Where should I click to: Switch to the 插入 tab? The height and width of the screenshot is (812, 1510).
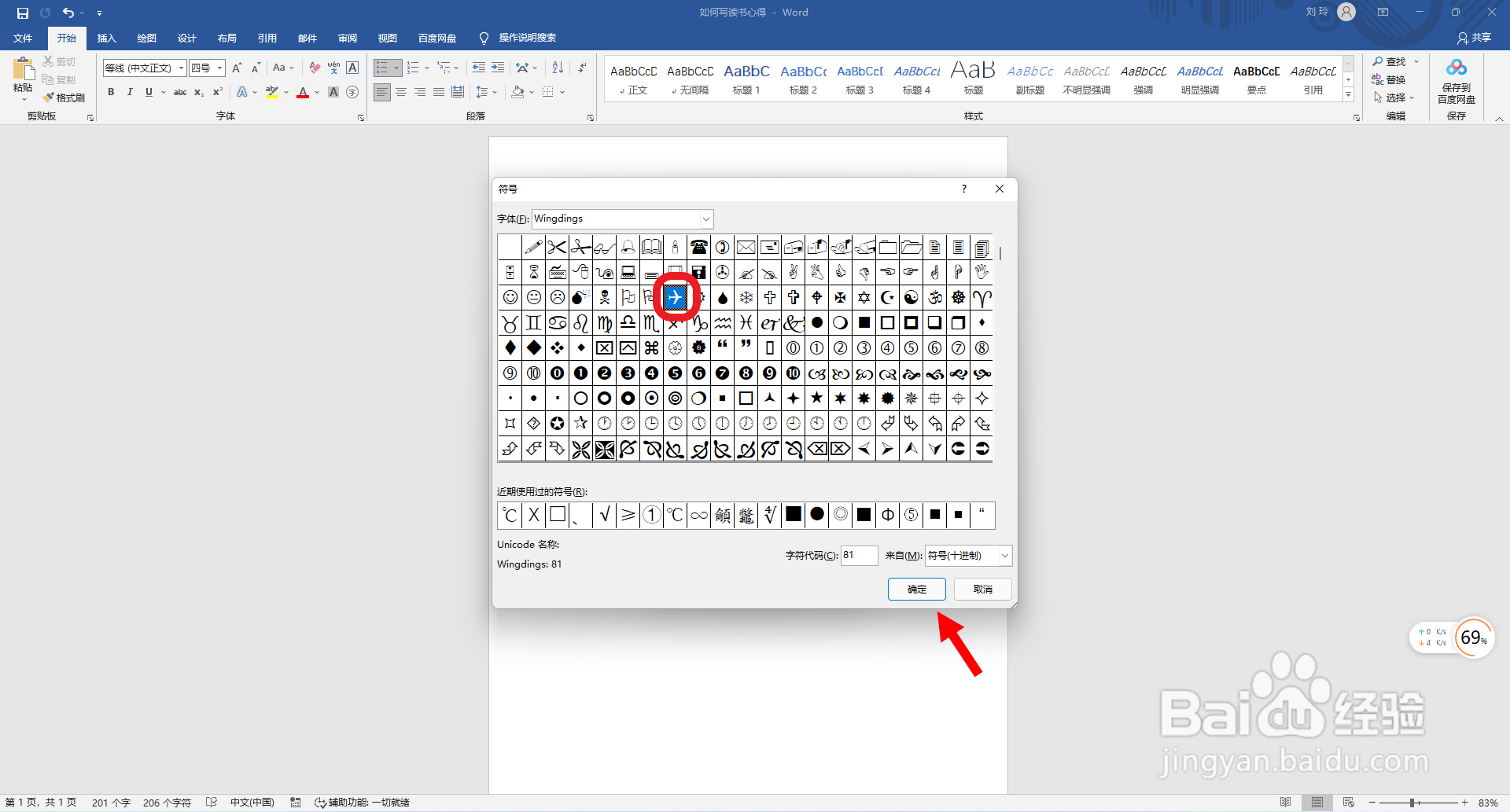pyautogui.click(x=106, y=38)
